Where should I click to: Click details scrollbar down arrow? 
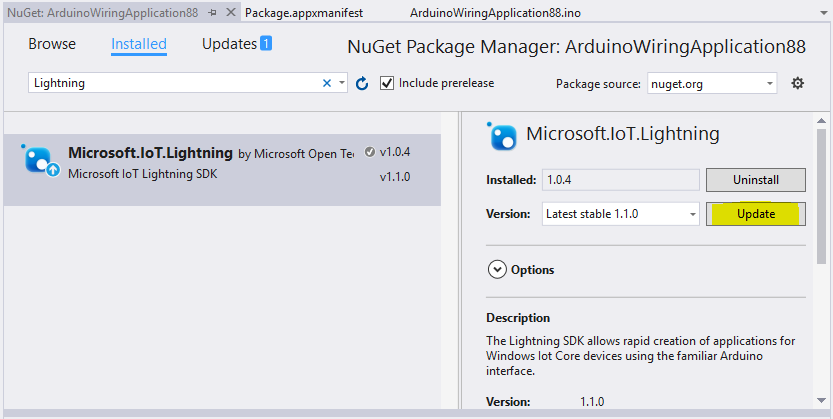coord(821,401)
